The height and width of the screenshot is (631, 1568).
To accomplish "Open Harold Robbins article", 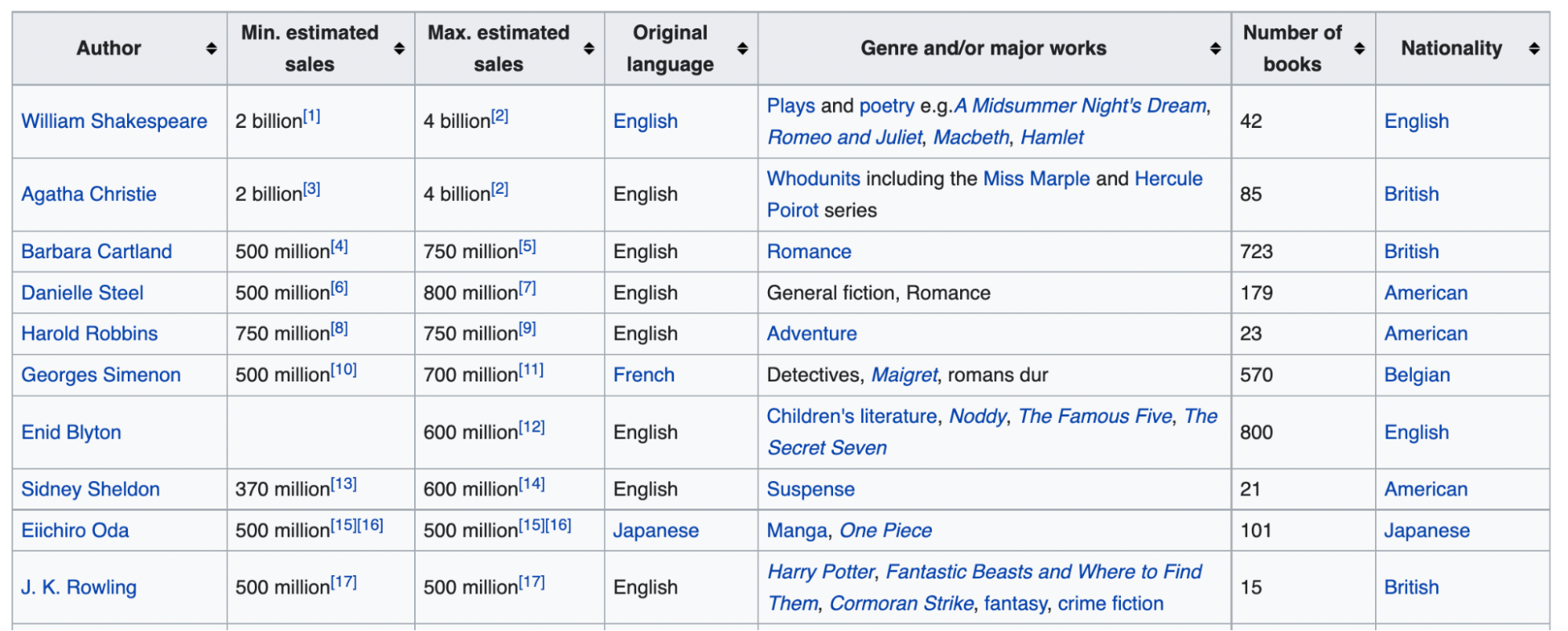I will (x=89, y=334).
